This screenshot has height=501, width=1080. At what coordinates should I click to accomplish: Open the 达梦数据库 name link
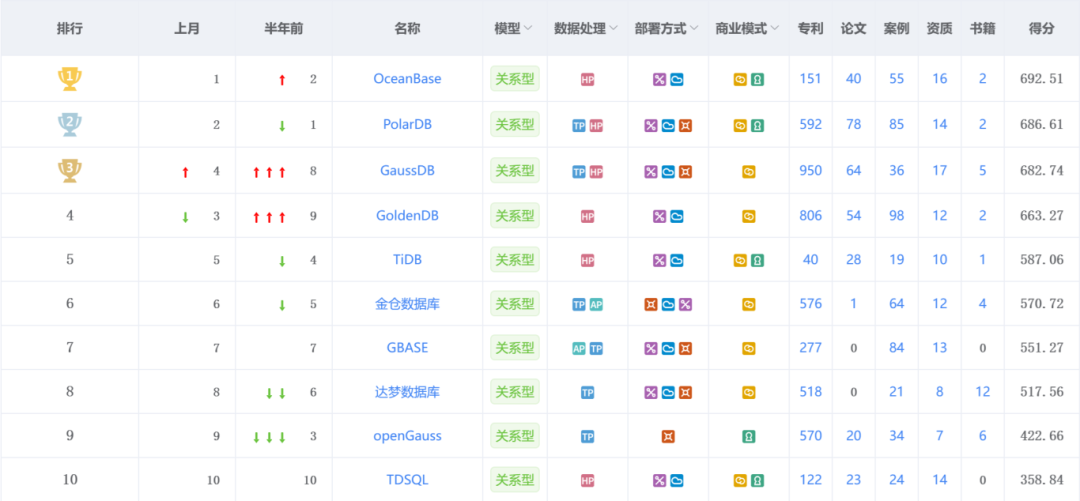[407, 392]
